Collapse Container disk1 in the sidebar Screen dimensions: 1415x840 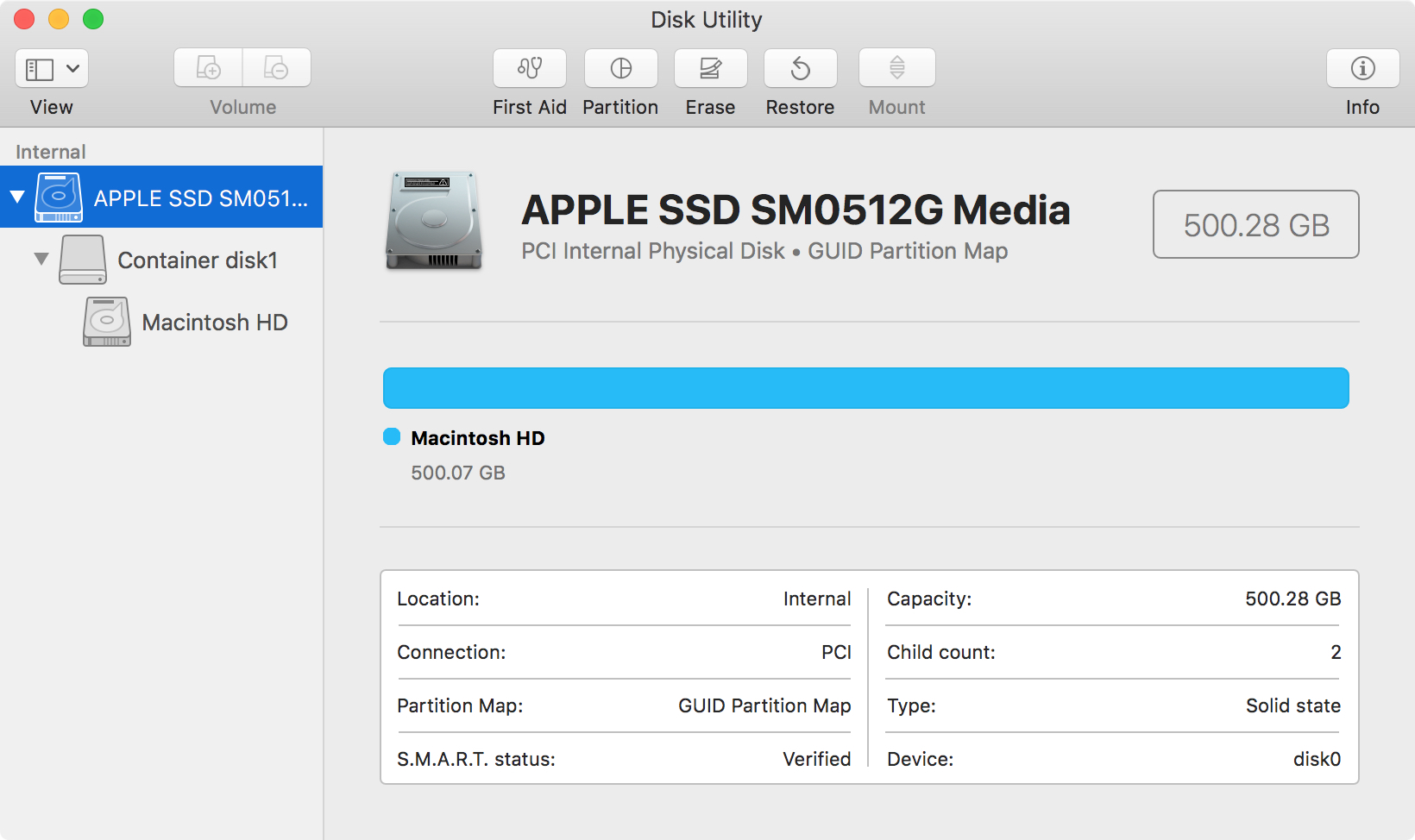[x=40, y=260]
